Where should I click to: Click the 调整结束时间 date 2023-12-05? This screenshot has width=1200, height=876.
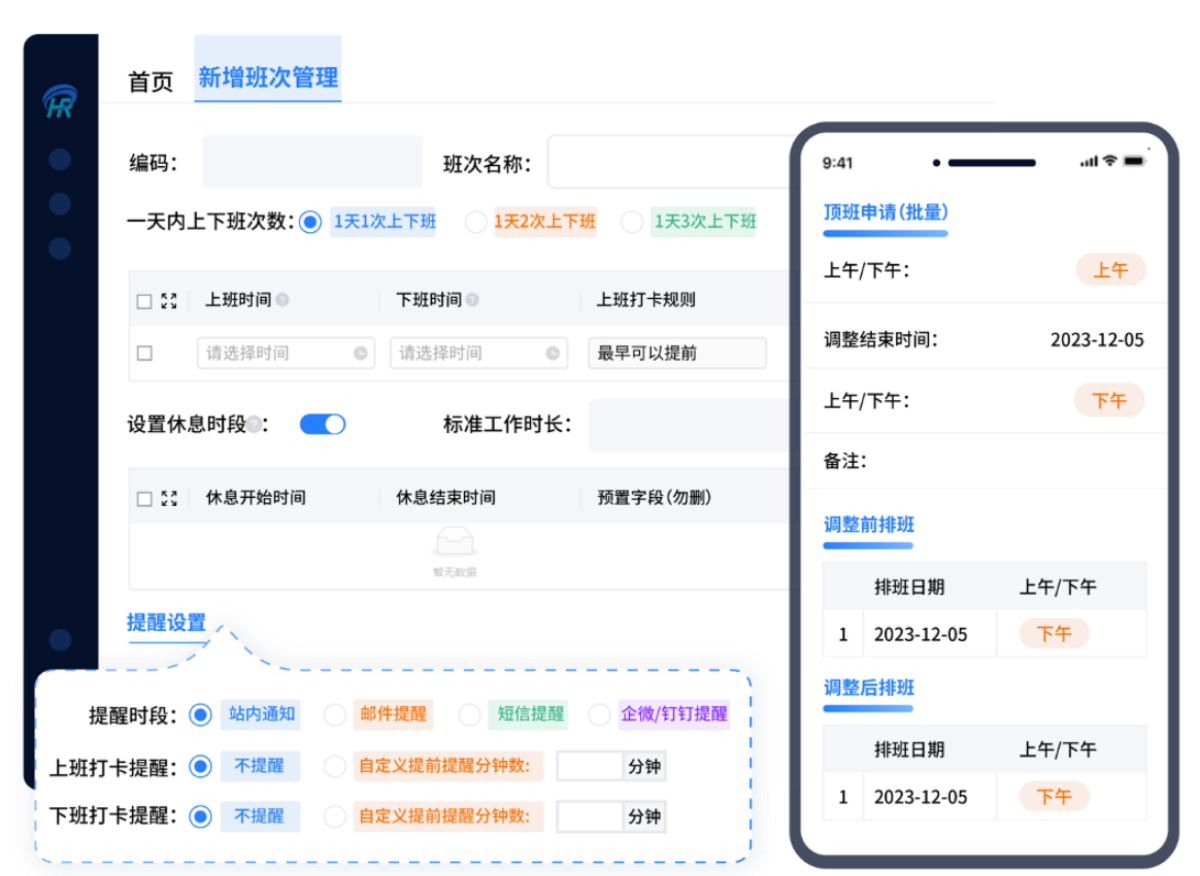point(1096,340)
